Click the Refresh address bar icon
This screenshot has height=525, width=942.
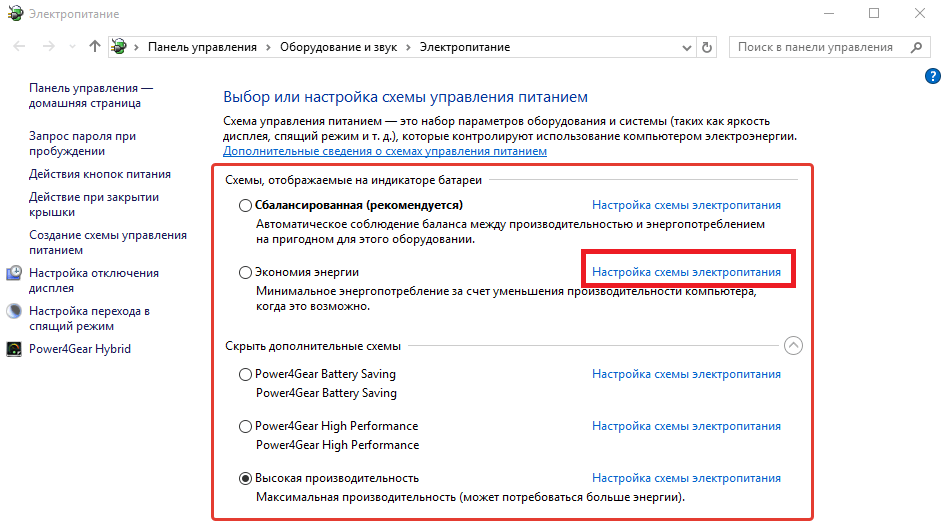pyautogui.click(x=708, y=47)
